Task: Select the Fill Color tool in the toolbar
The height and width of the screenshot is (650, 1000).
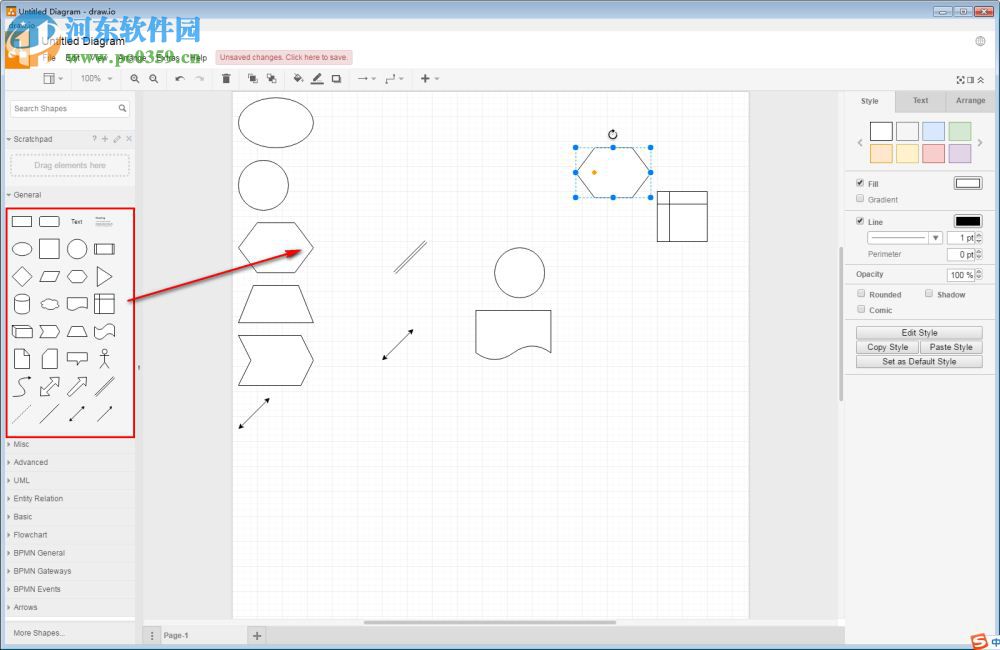Action: [x=298, y=78]
